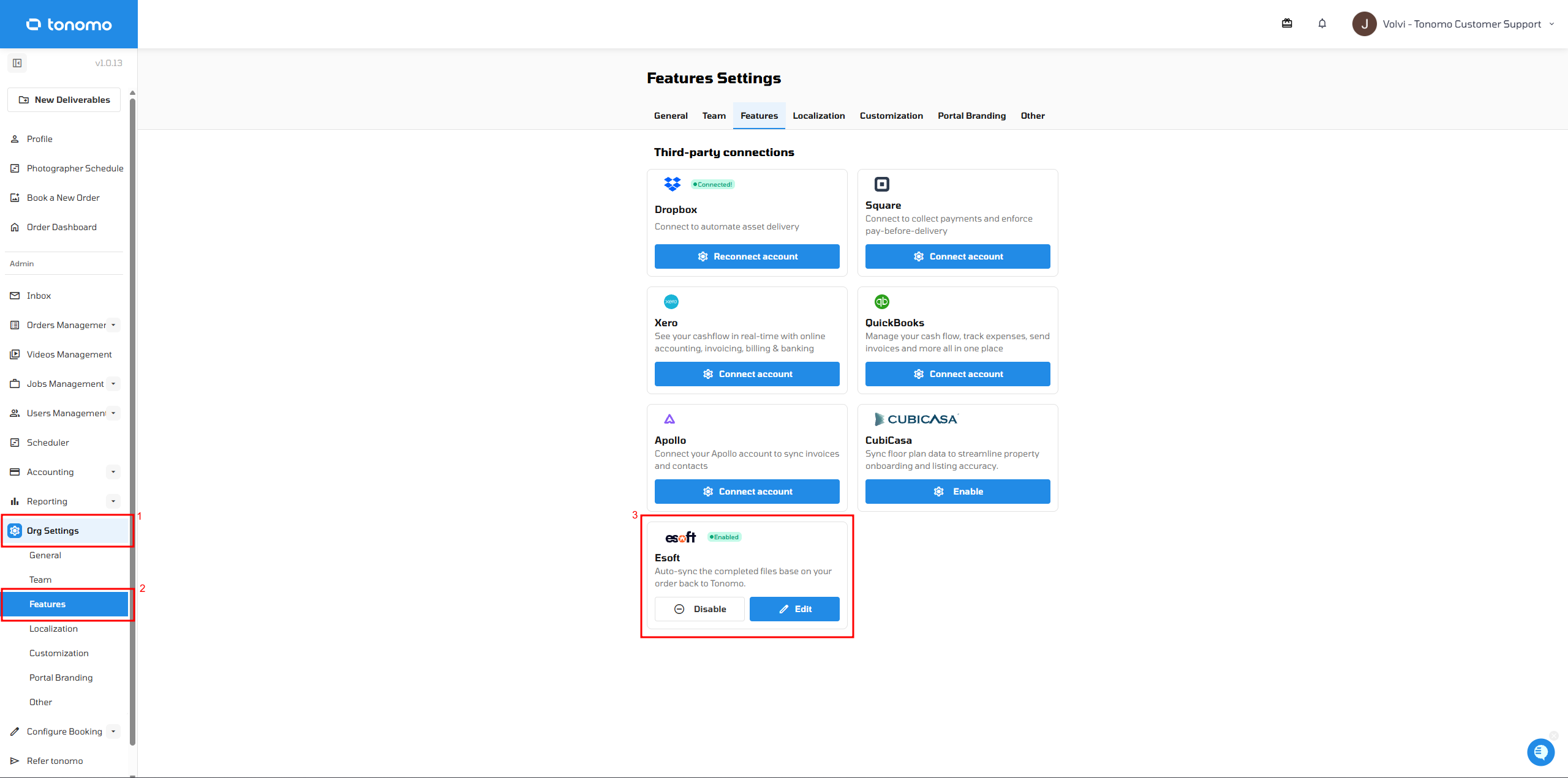1568x778 pixels.
Task: Switch to the Team tab
Action: 714,116
